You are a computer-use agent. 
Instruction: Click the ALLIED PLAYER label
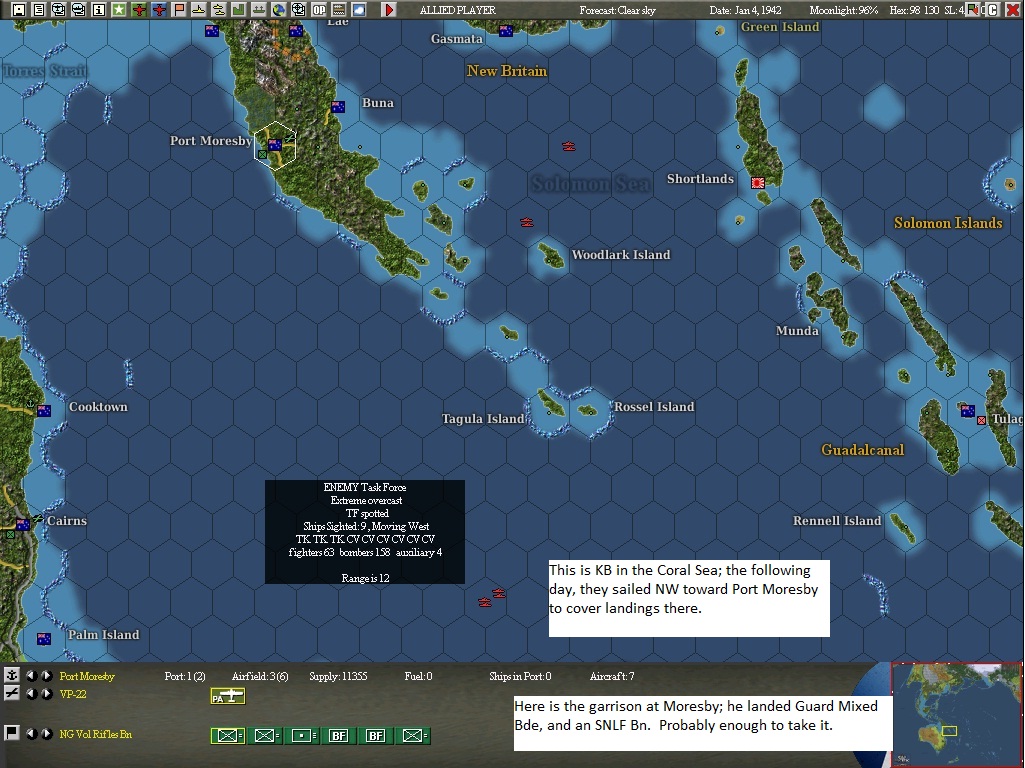pyautogui.click(x=458, y=10)
